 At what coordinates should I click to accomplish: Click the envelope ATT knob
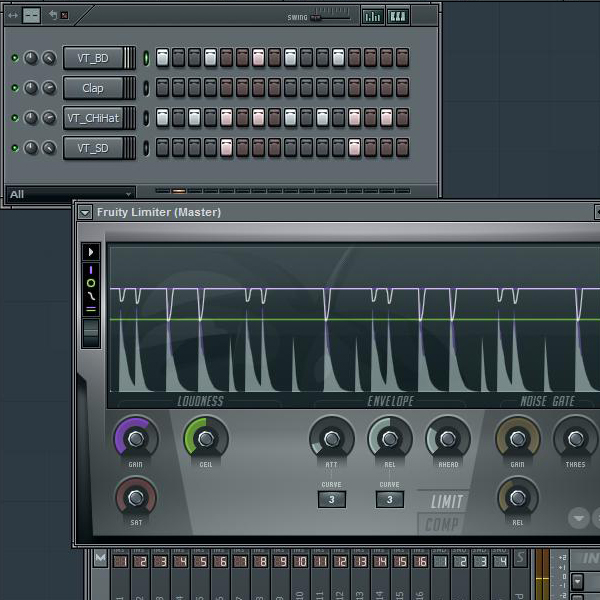click(331, 439)
